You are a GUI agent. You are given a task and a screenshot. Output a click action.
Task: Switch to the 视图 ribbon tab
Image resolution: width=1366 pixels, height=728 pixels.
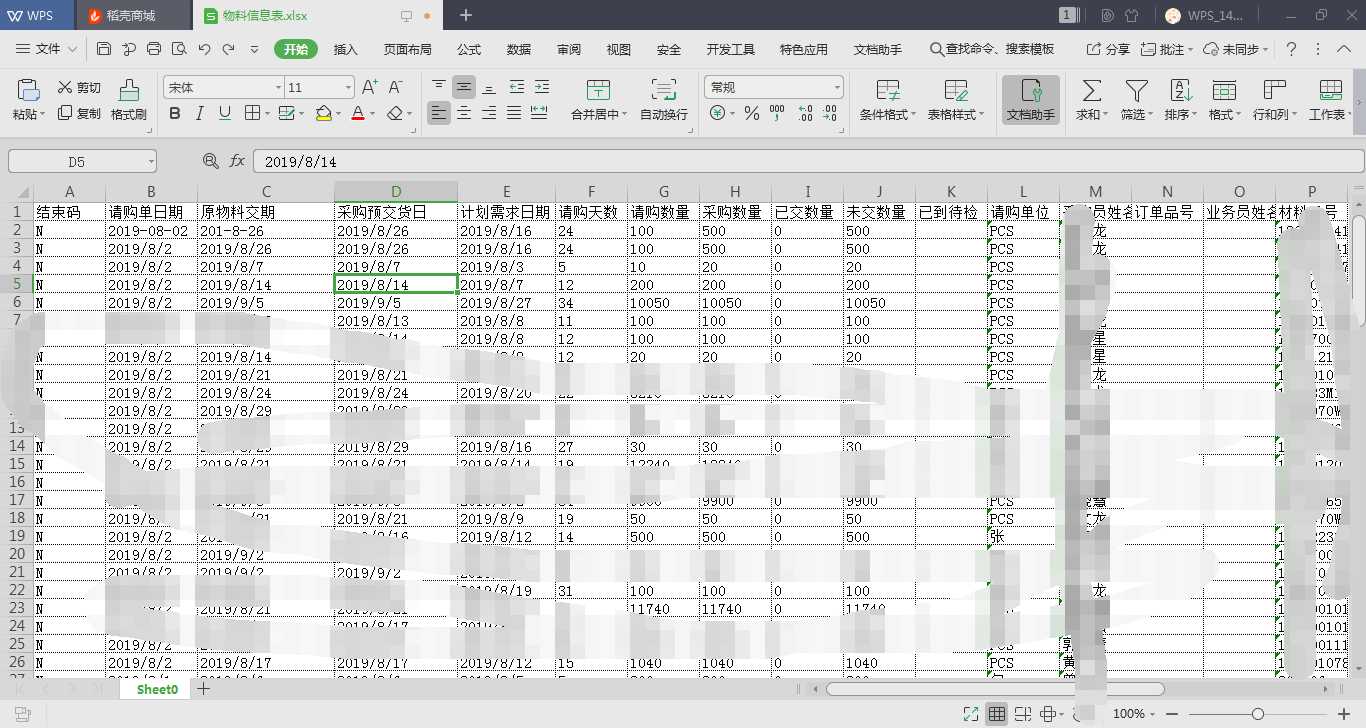[619, 49]
